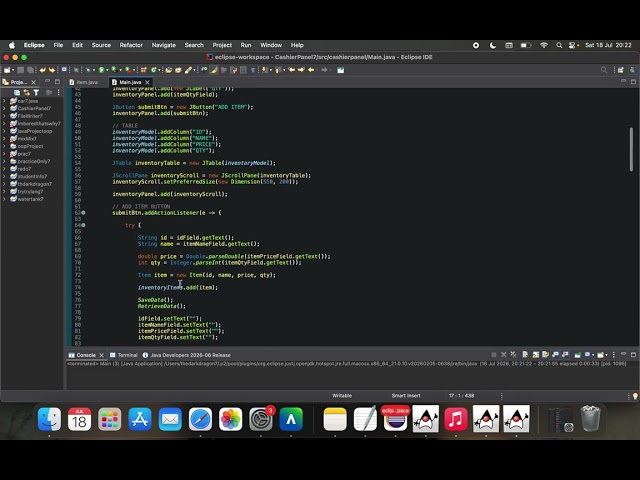Open the Music app in the Dock
This screenshot has width=640, height=480.
pos(456,419)
